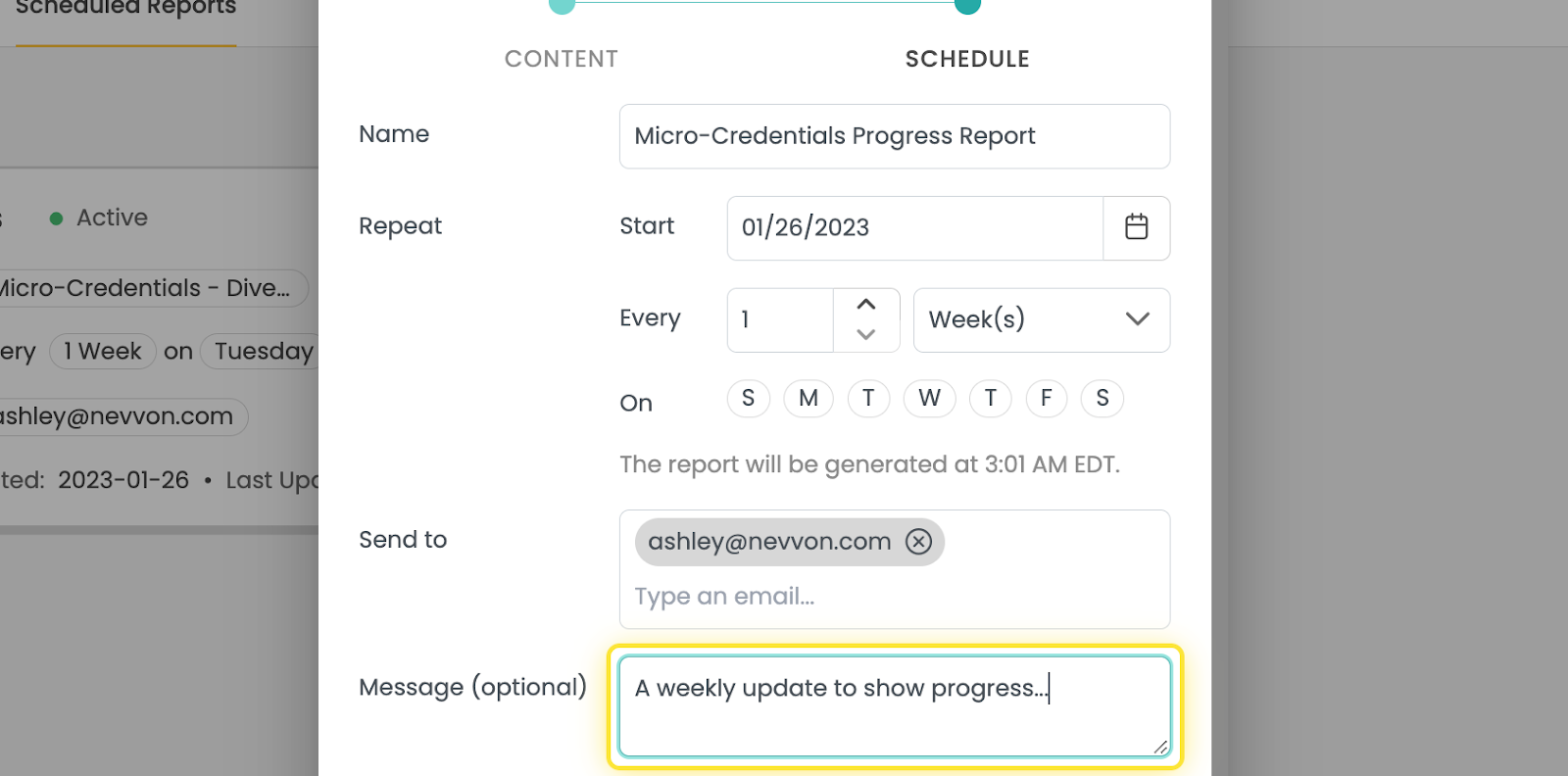Toggle Wednesday day selector
This screenshot has width=1568, height=776.
click(930, 399)
